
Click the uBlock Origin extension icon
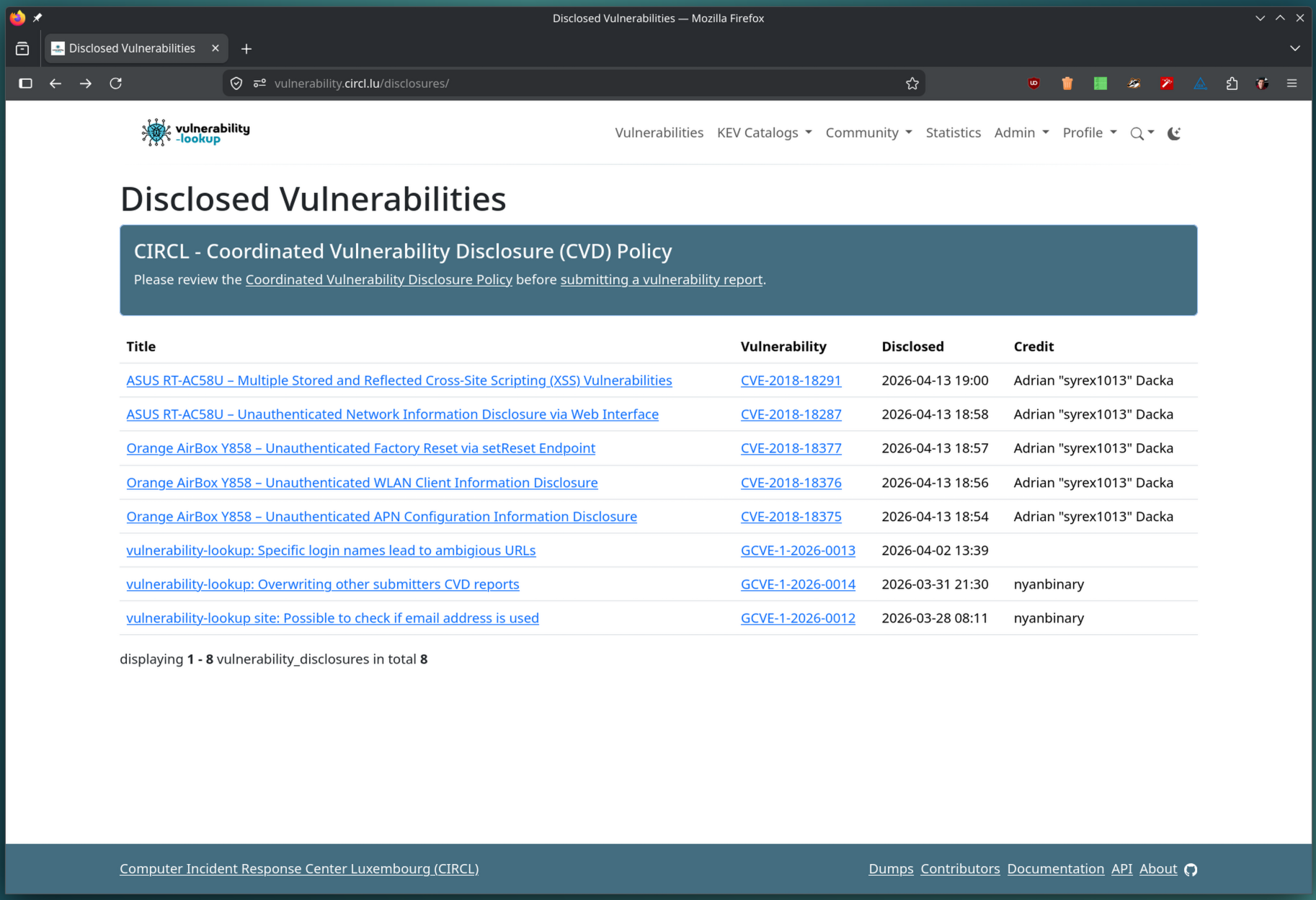coord(1033,84)
